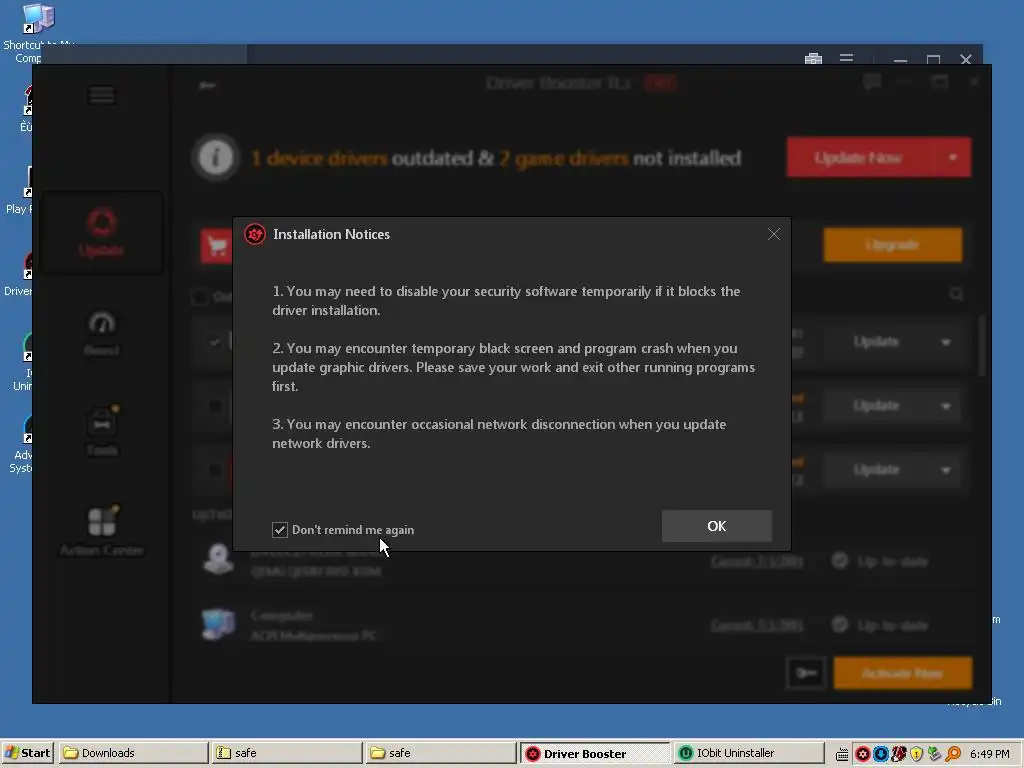Switch to the first safe taskbar item
This screenshot has height=768, width=1024.
[x=287, y=753]
